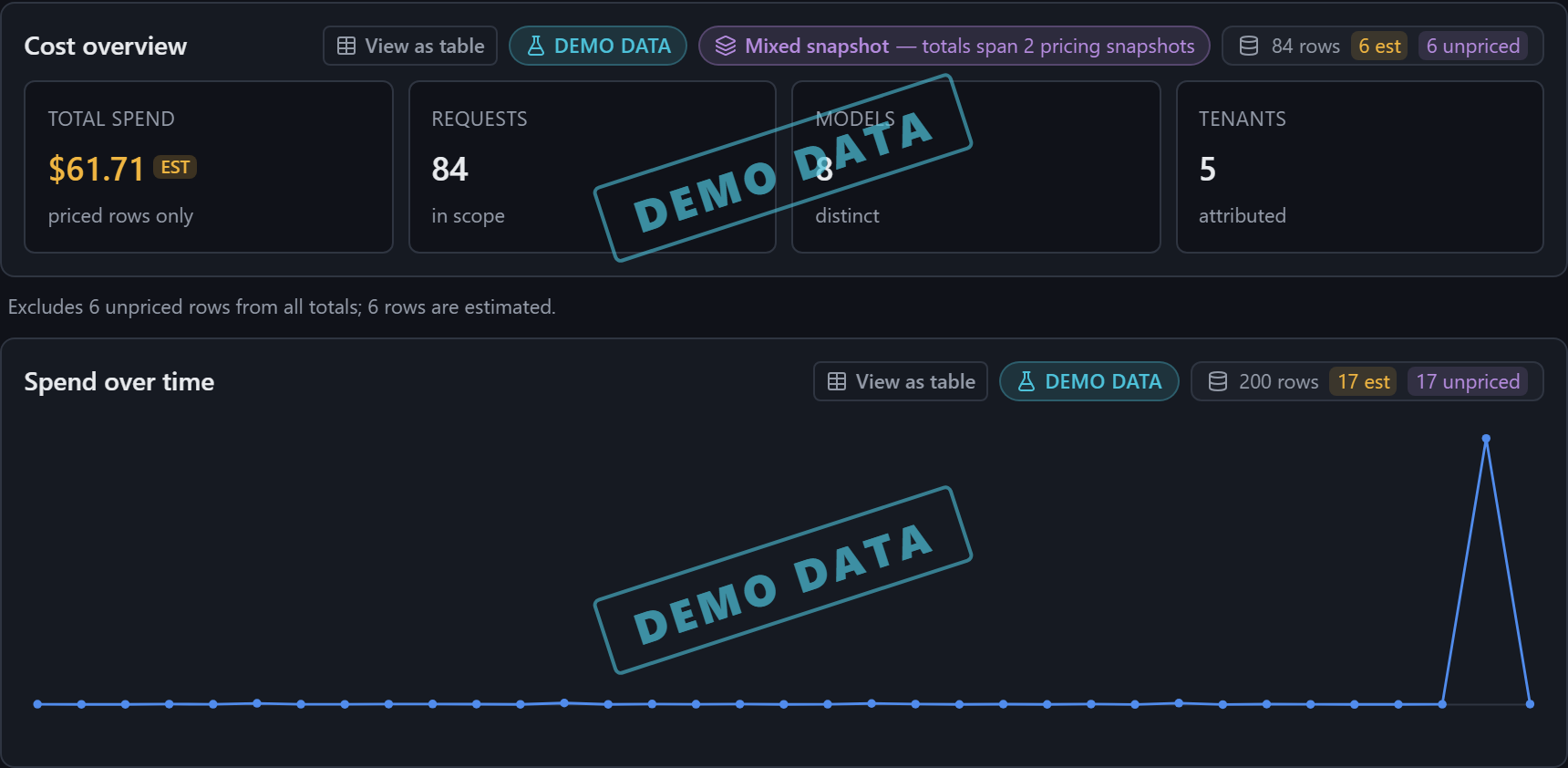
Task: Open View as table for Cost overview
Action: click(410, 46)
